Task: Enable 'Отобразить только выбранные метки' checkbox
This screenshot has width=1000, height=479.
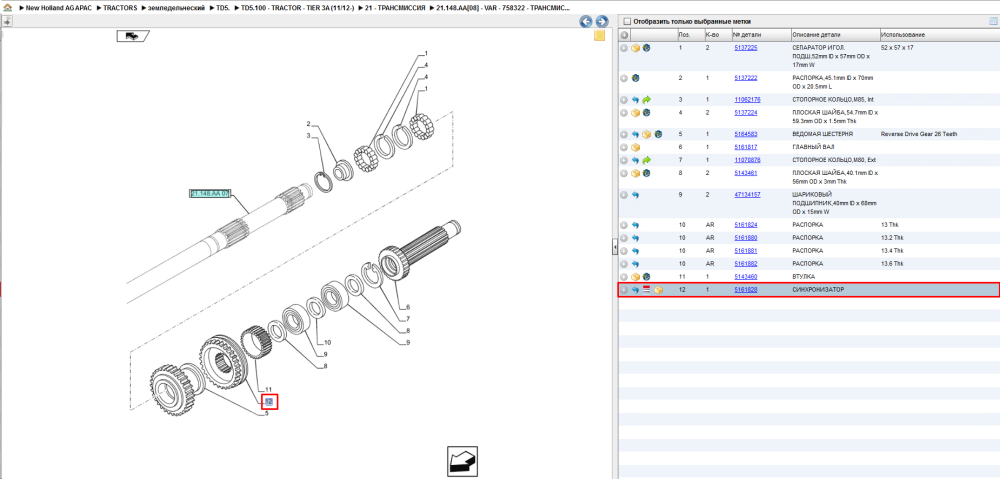Action: [x=626, y=21]
